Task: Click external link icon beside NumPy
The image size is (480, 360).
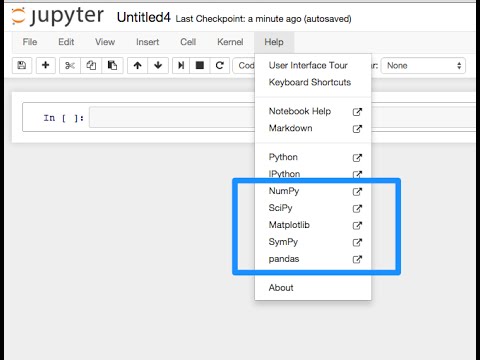Action: [357, 191]
